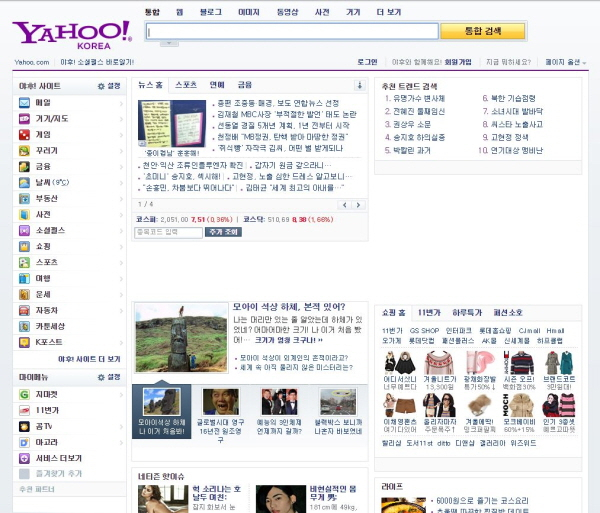
Task: Click the login link
Action: click(x=367, y=62)
